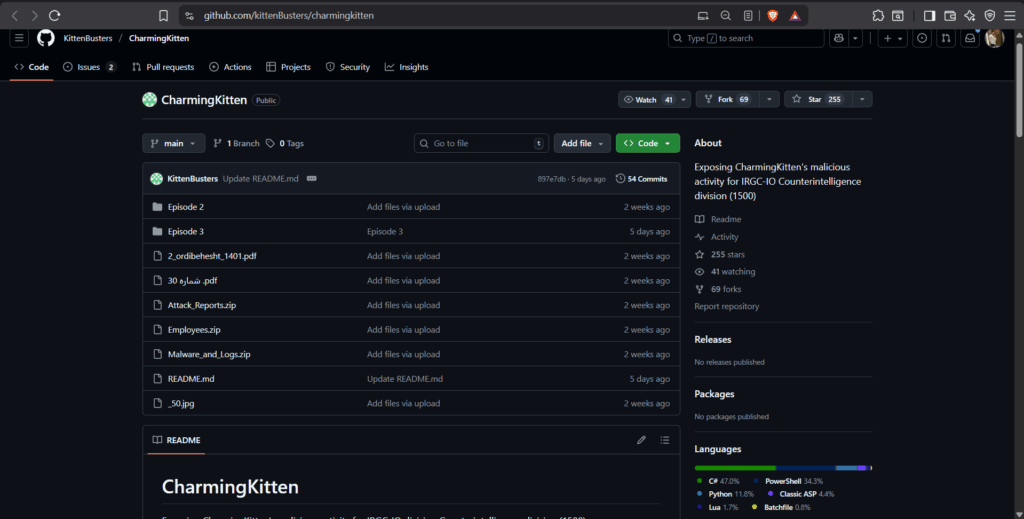Open the hamburger navigation menu
This screenshot has height=519, width=1024.
(19, 38)
